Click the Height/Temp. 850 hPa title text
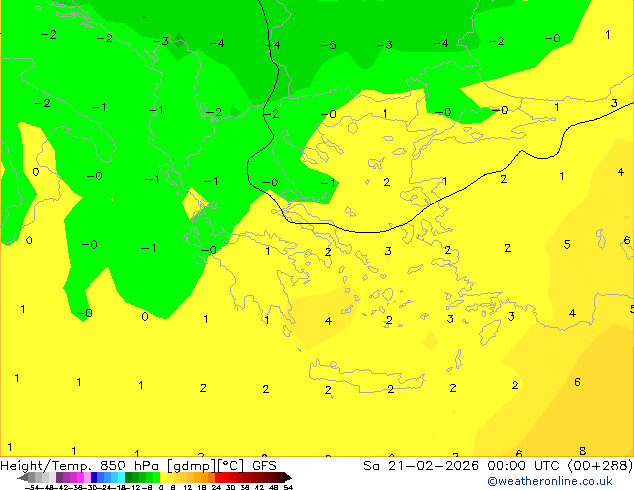 [x=80, y=466]
